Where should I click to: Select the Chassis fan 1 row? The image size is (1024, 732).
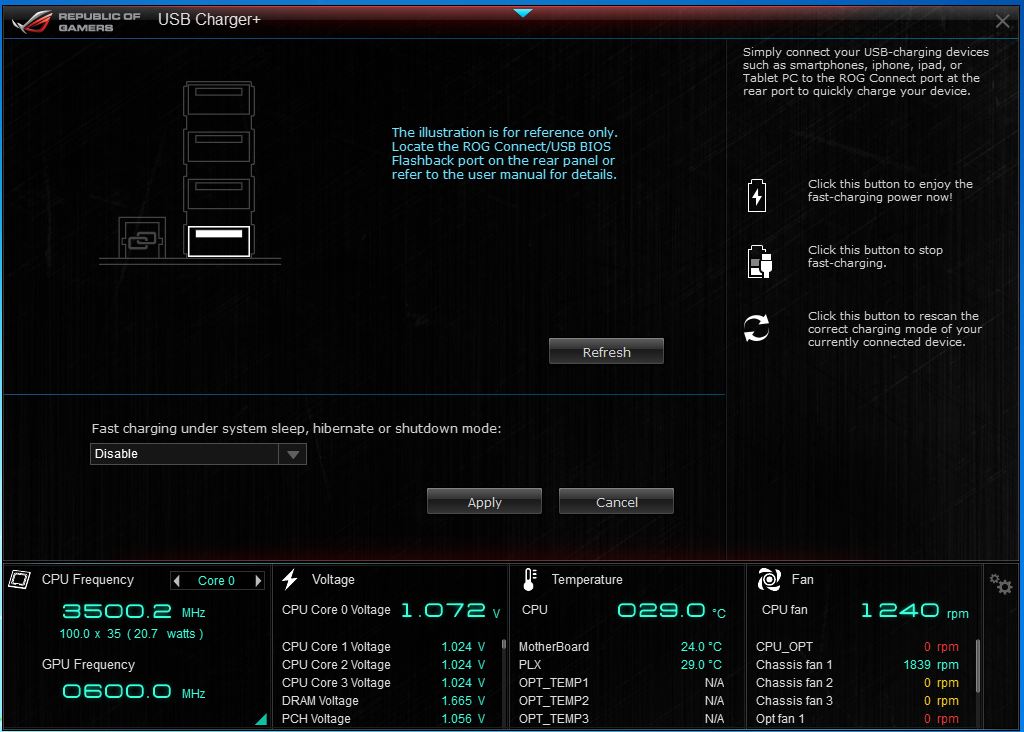pos(857,665)
